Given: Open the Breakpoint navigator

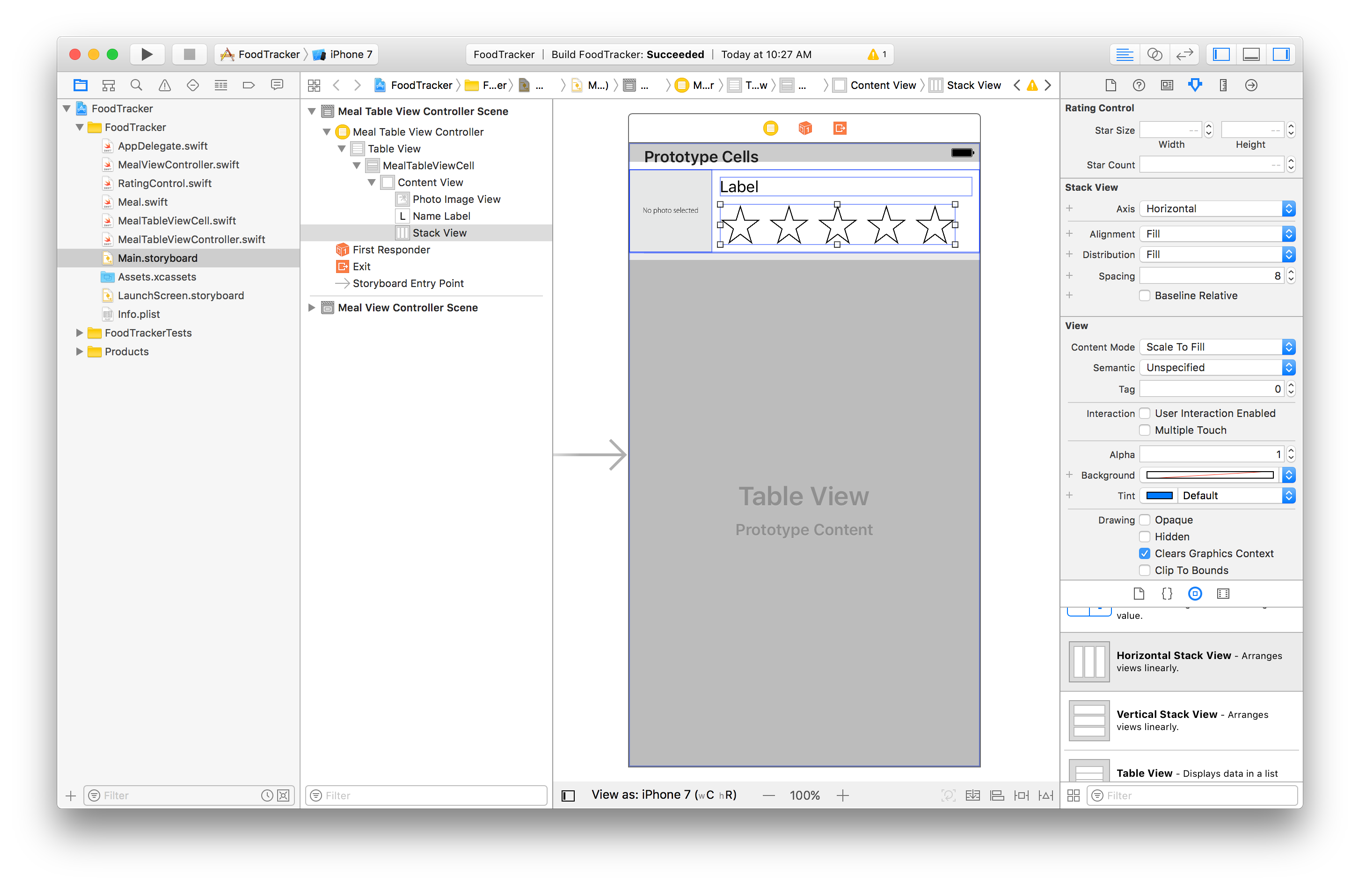Looking at the screenshot, I should pyautogui.click(x=249, y=85).
